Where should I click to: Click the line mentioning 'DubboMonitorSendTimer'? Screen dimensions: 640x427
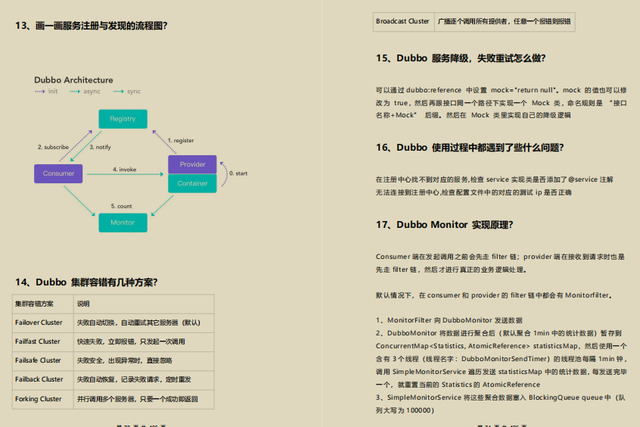click(501, 359)
